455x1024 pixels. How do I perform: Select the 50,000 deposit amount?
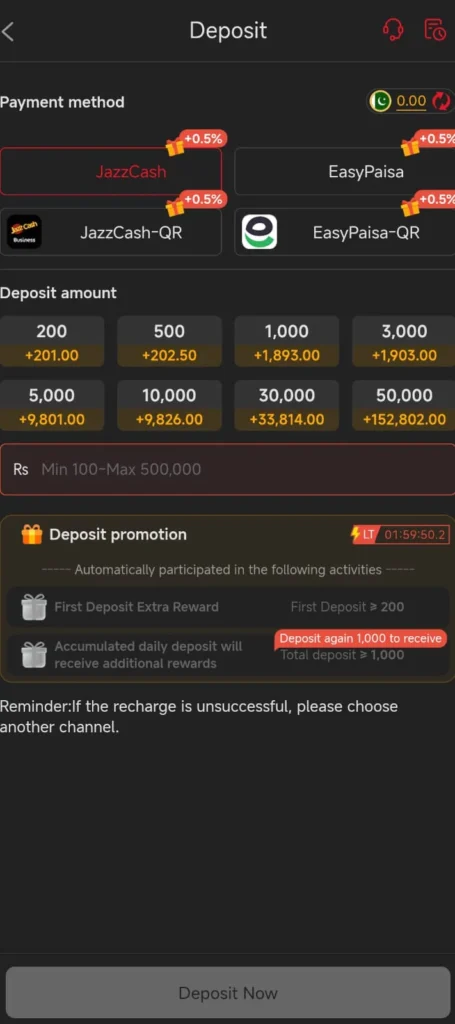click(x=403, y=406)
